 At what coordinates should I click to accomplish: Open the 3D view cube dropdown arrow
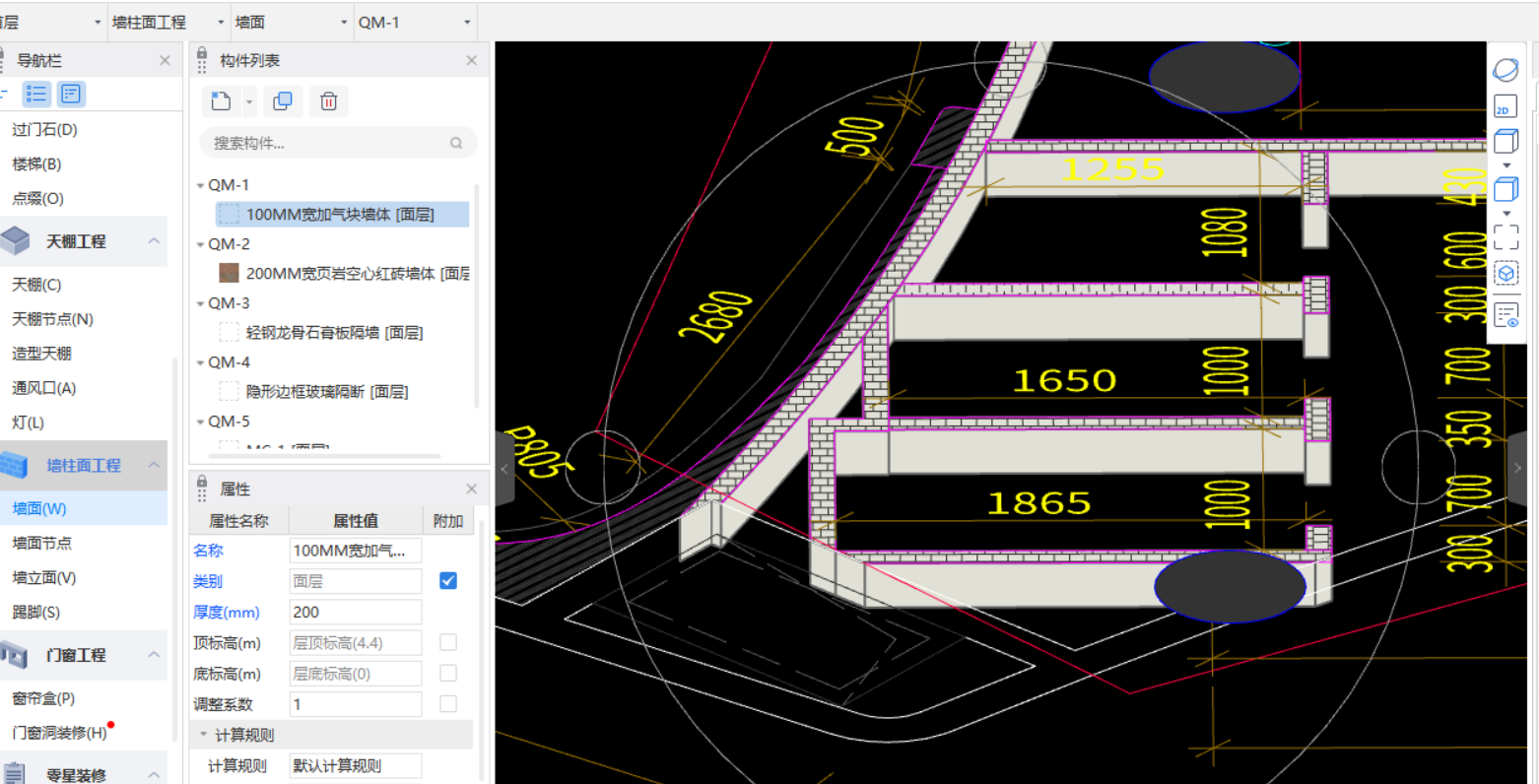click(1506, 165)
